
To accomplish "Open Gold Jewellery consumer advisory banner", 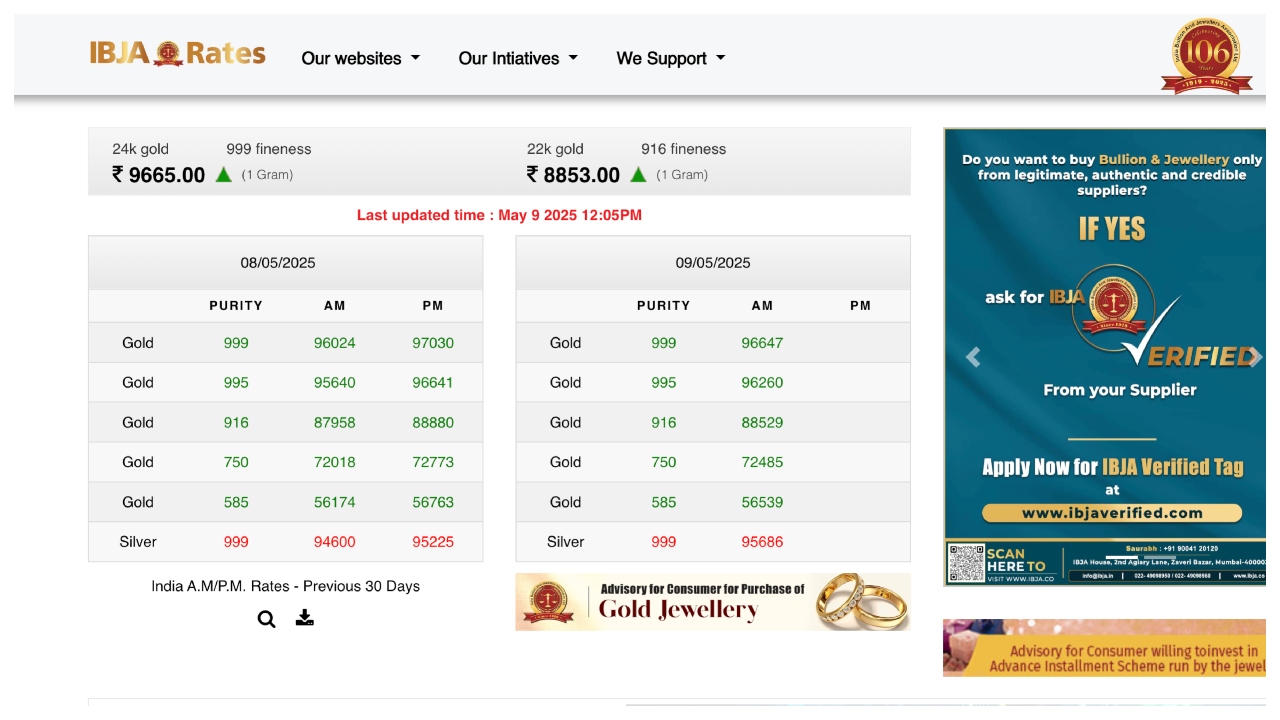I will (x=712, y=601).
